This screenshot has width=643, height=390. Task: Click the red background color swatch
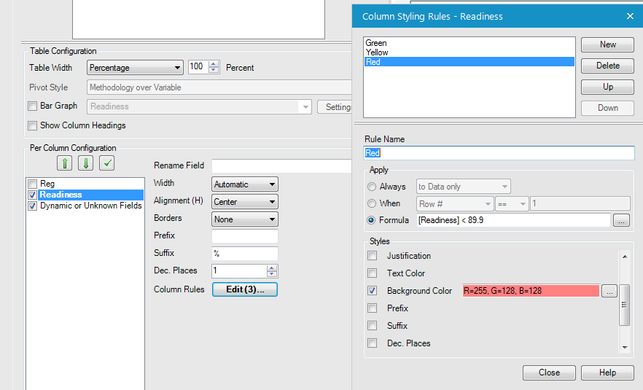[531, 291]
